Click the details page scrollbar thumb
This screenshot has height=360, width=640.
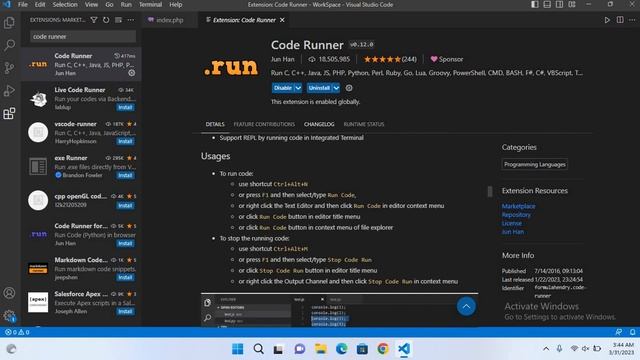point(490,191)
